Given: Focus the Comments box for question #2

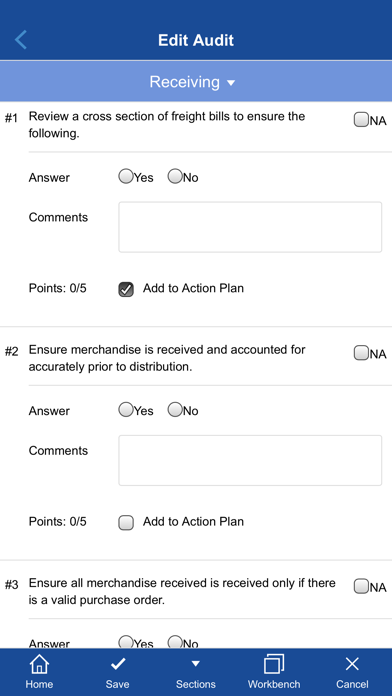Looking at the screenshot, I should 250,460.
